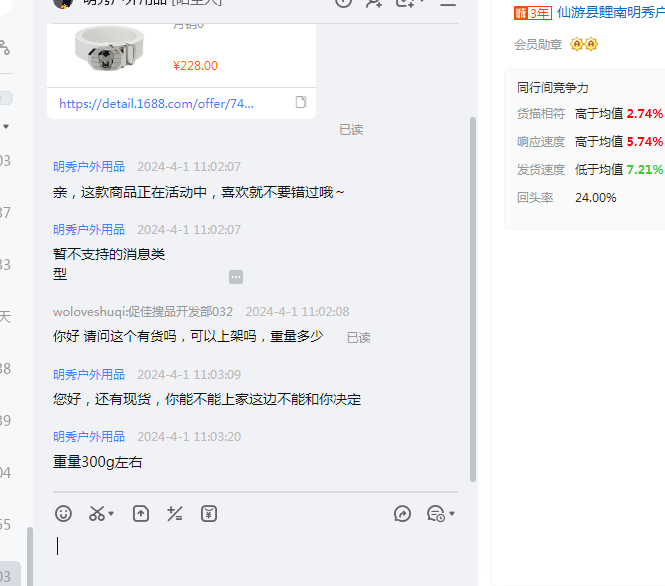Open the plus-slash-equals calculator icon
Image resolution: width=665 pixels, height=586 pixels.
point(174,513)
